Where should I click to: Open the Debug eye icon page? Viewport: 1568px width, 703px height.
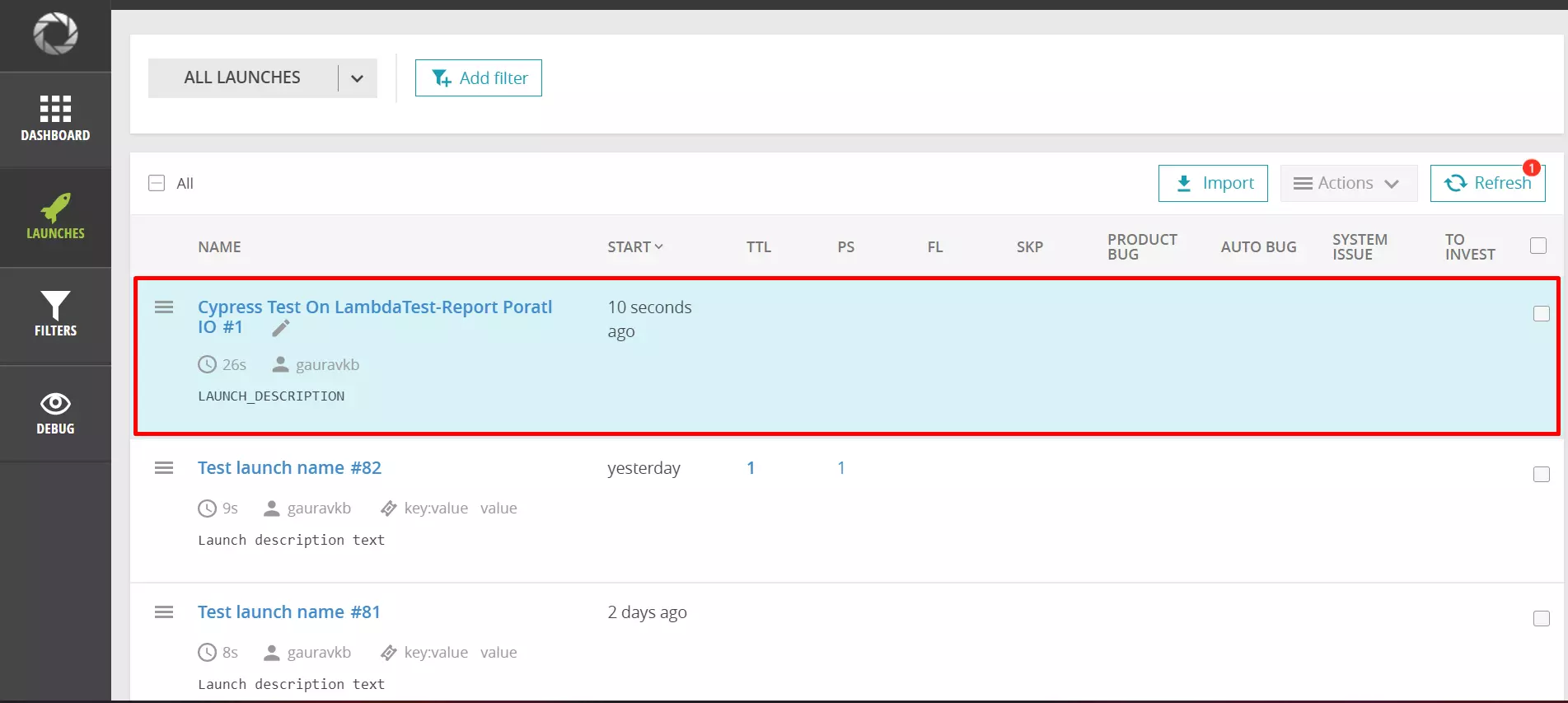55,413
